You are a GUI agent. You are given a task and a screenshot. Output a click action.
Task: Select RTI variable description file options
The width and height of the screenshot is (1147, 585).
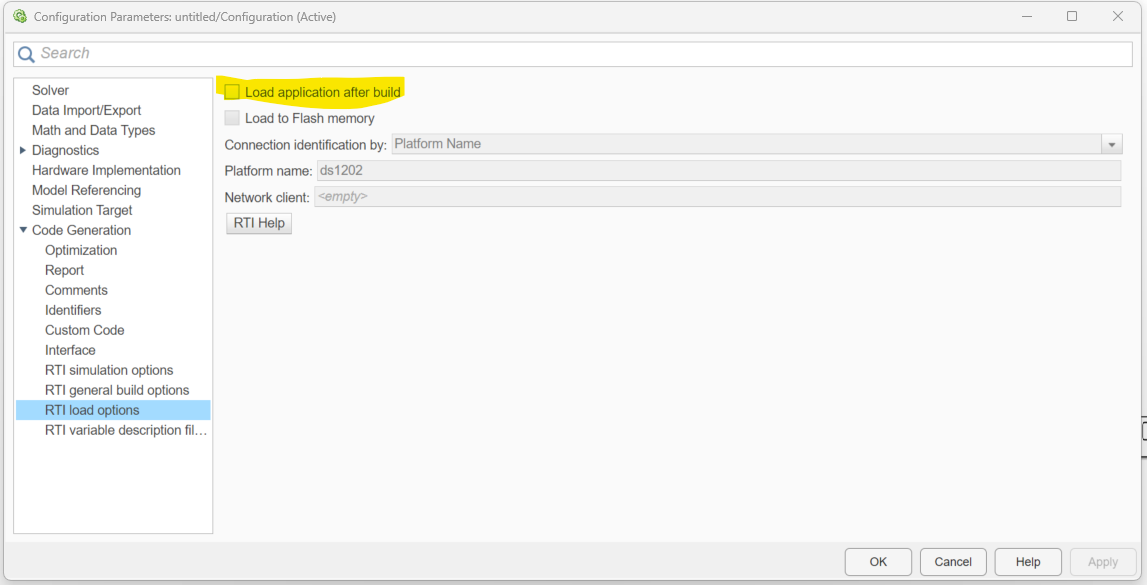pyautogui.click(x=126, y=430)
